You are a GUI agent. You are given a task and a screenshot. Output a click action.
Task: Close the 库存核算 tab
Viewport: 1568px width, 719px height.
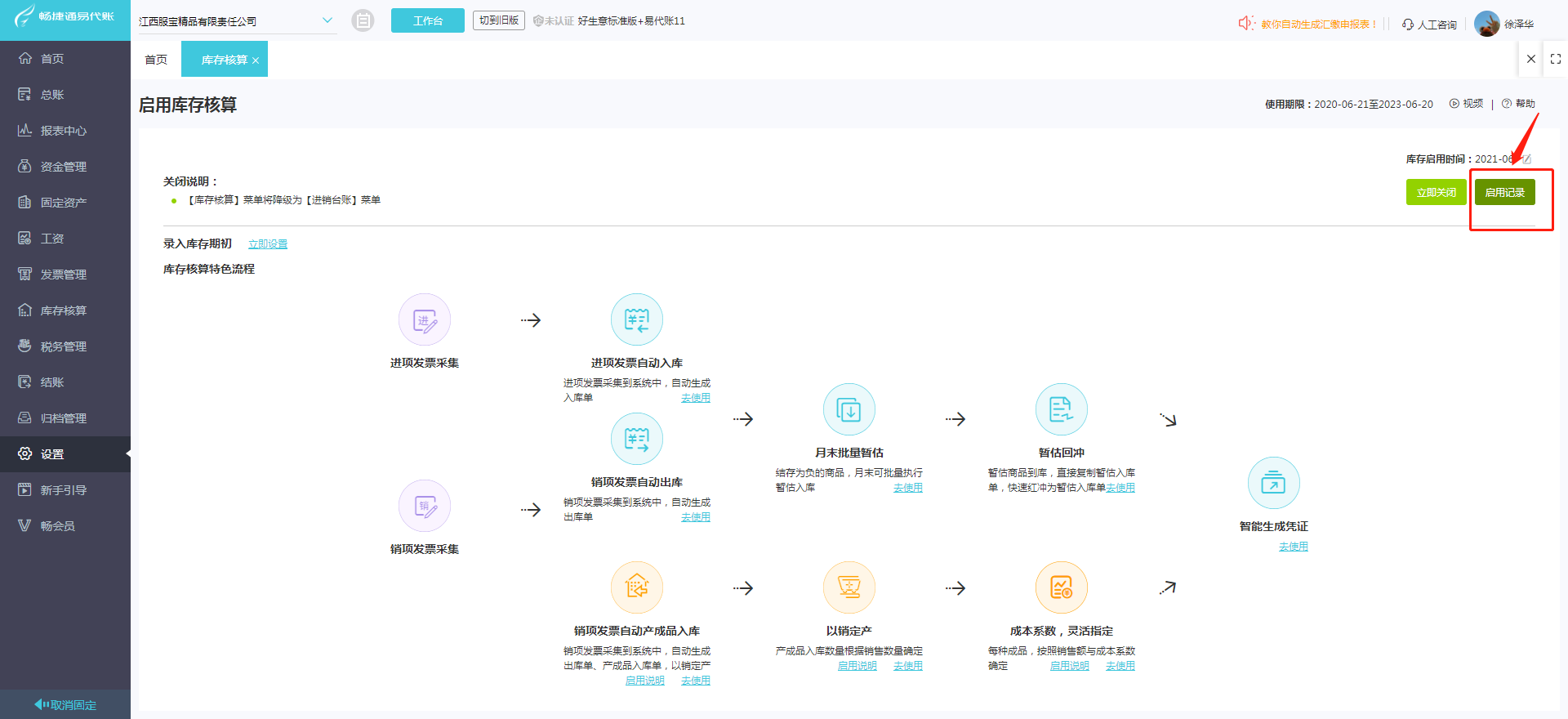256,60
